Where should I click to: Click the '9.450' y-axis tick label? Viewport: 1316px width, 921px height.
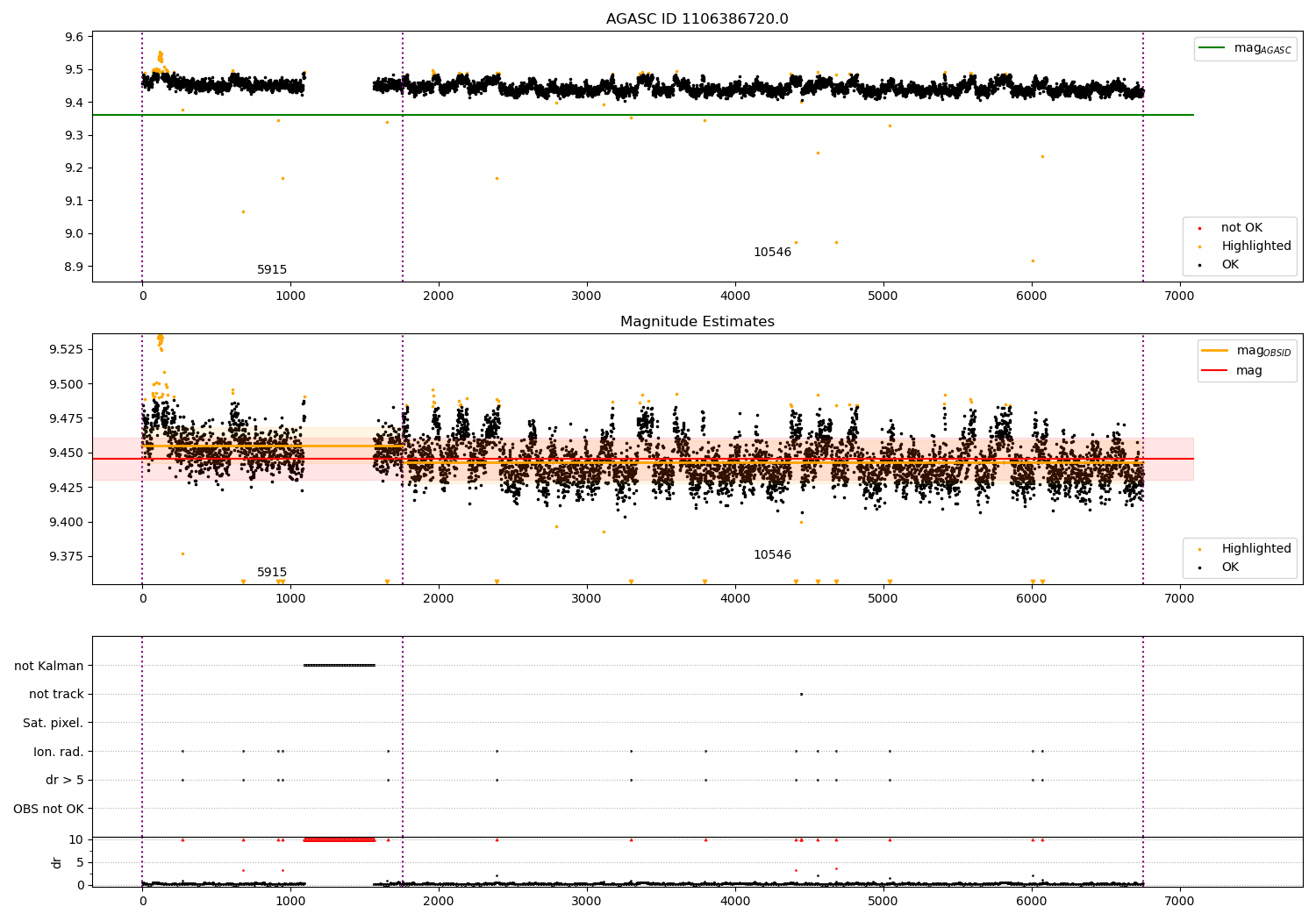click(67, 453)
